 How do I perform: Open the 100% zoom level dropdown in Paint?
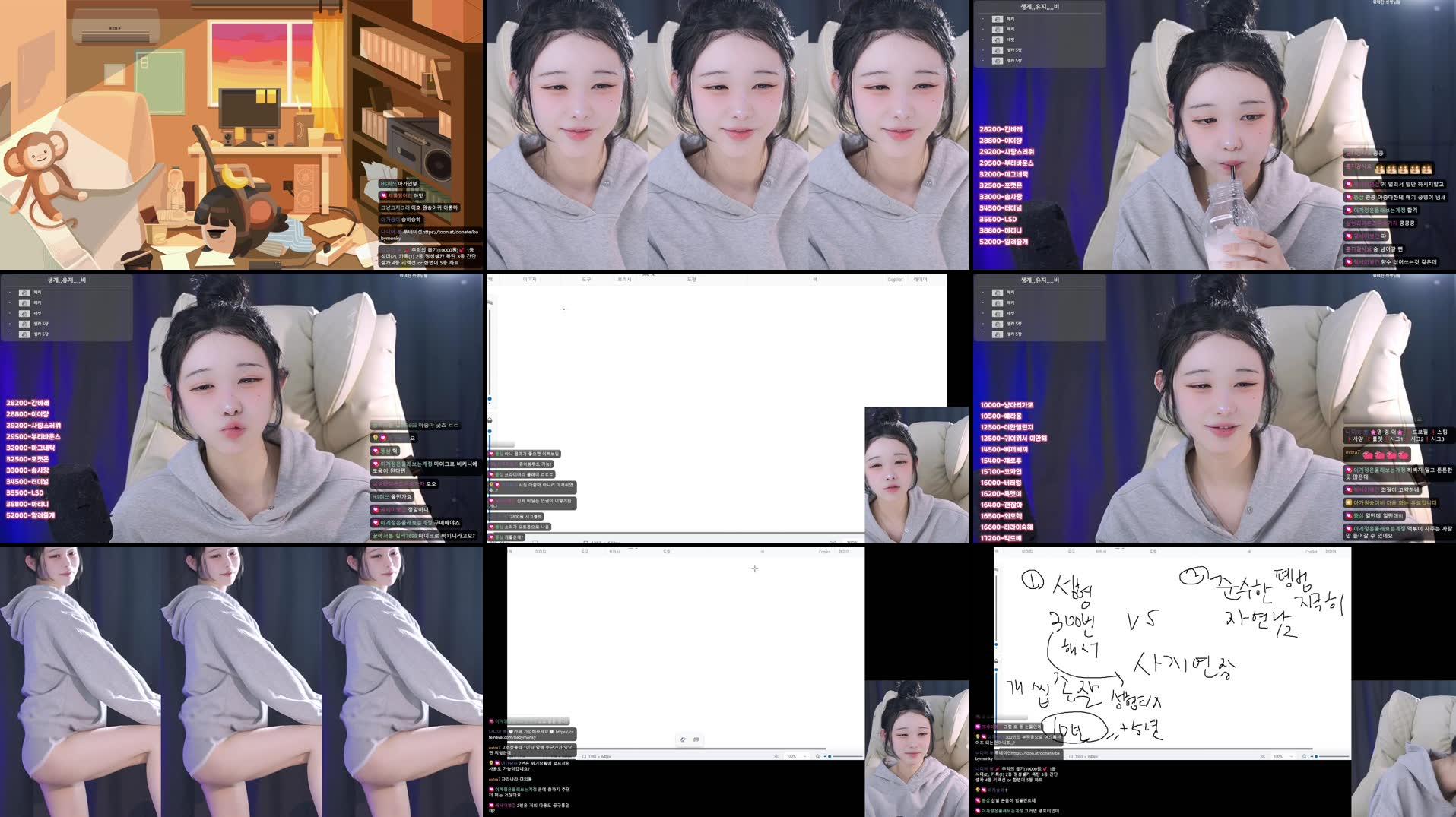pos(795,756)
